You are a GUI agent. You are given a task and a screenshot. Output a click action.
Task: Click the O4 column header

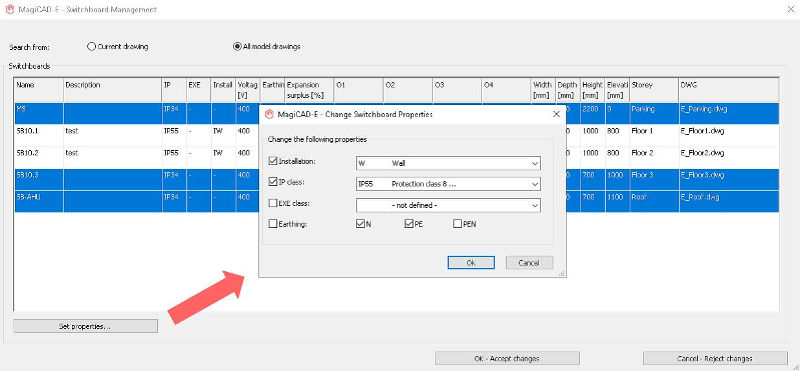click(x=506, y=90)
